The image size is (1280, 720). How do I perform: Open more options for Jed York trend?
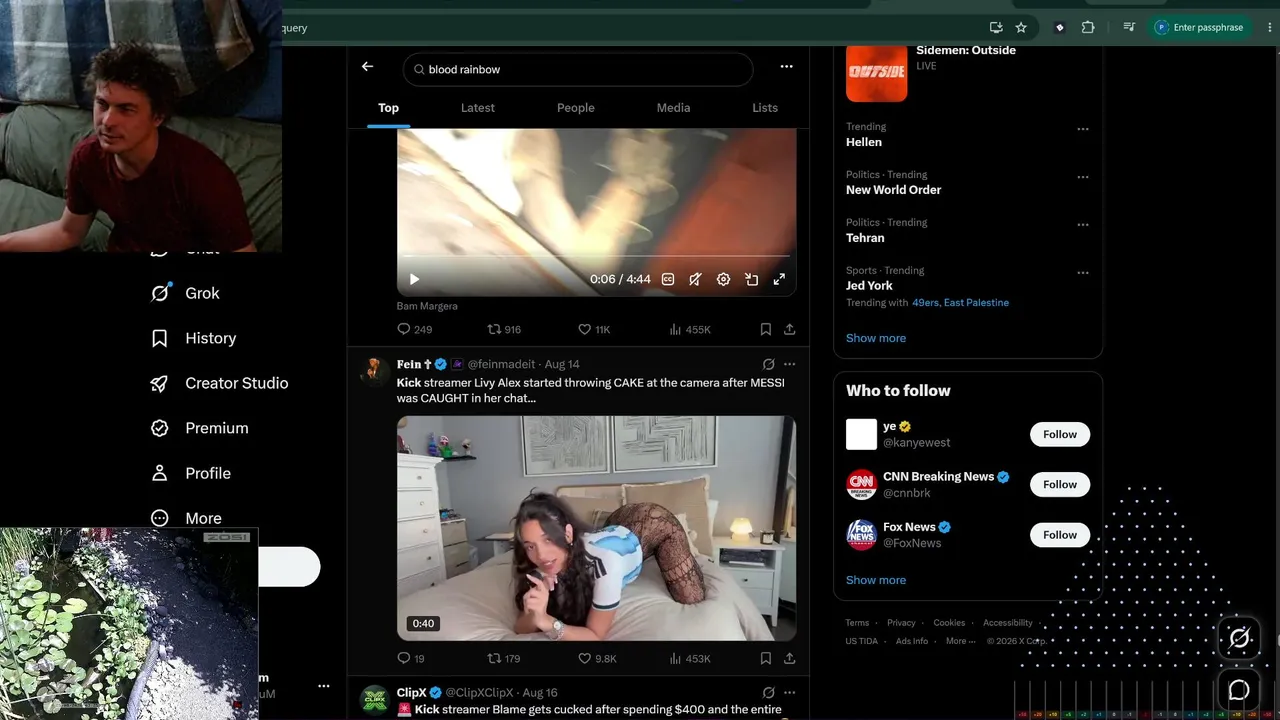click(1083, 272)
